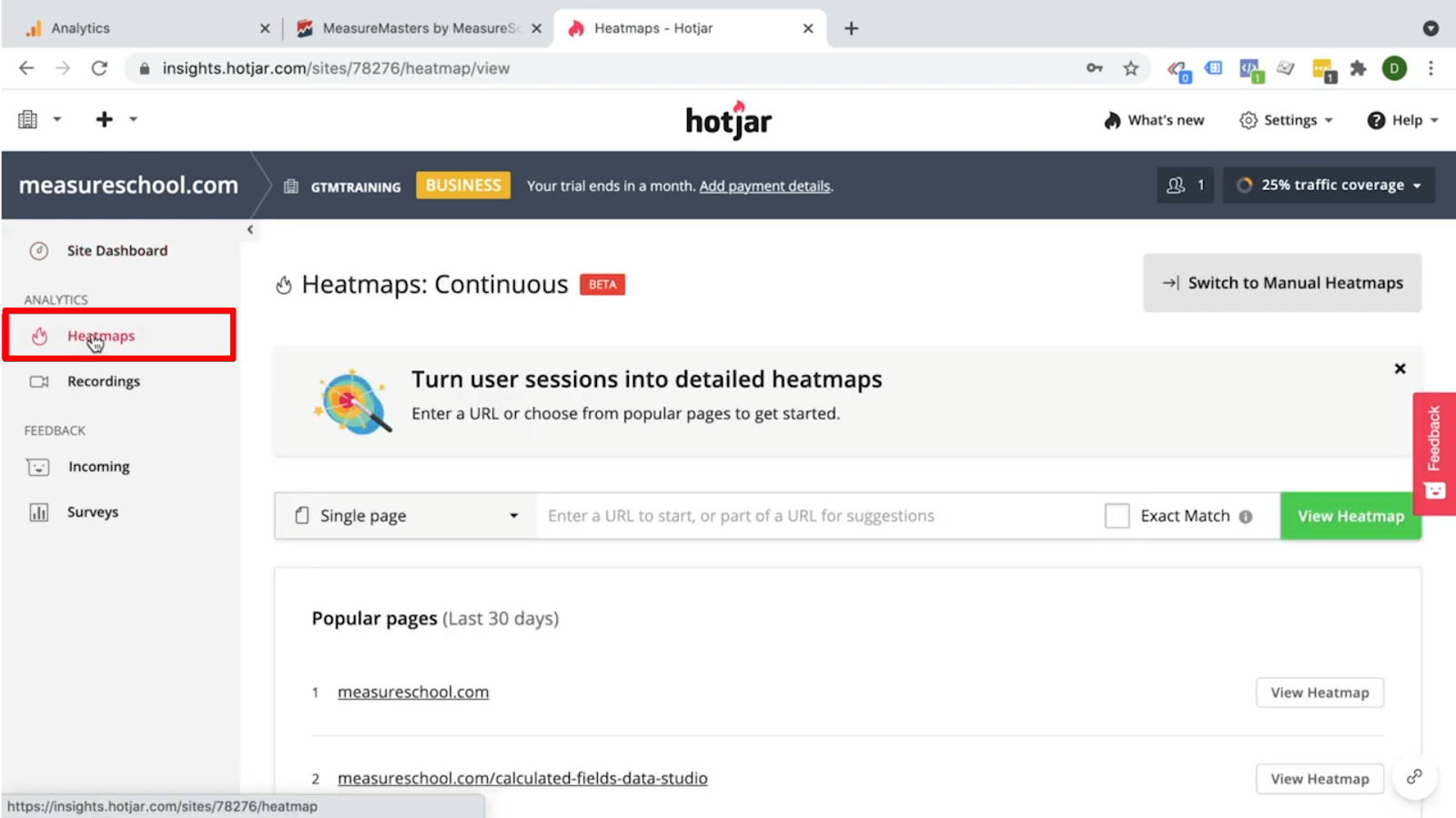Go forward in browser history
This screenshot has height=818, width=1456.
[63, 68]
